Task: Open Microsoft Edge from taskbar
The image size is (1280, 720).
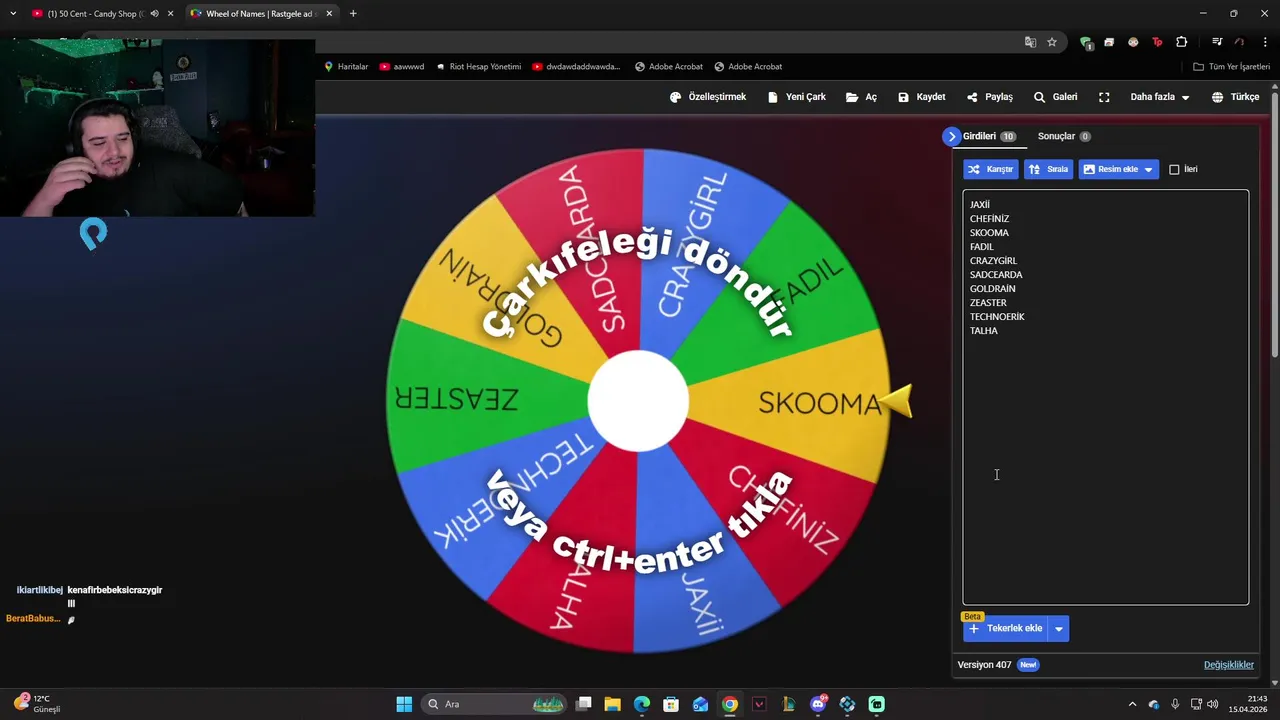Action: pyautogui.click(x=642, y=704)
